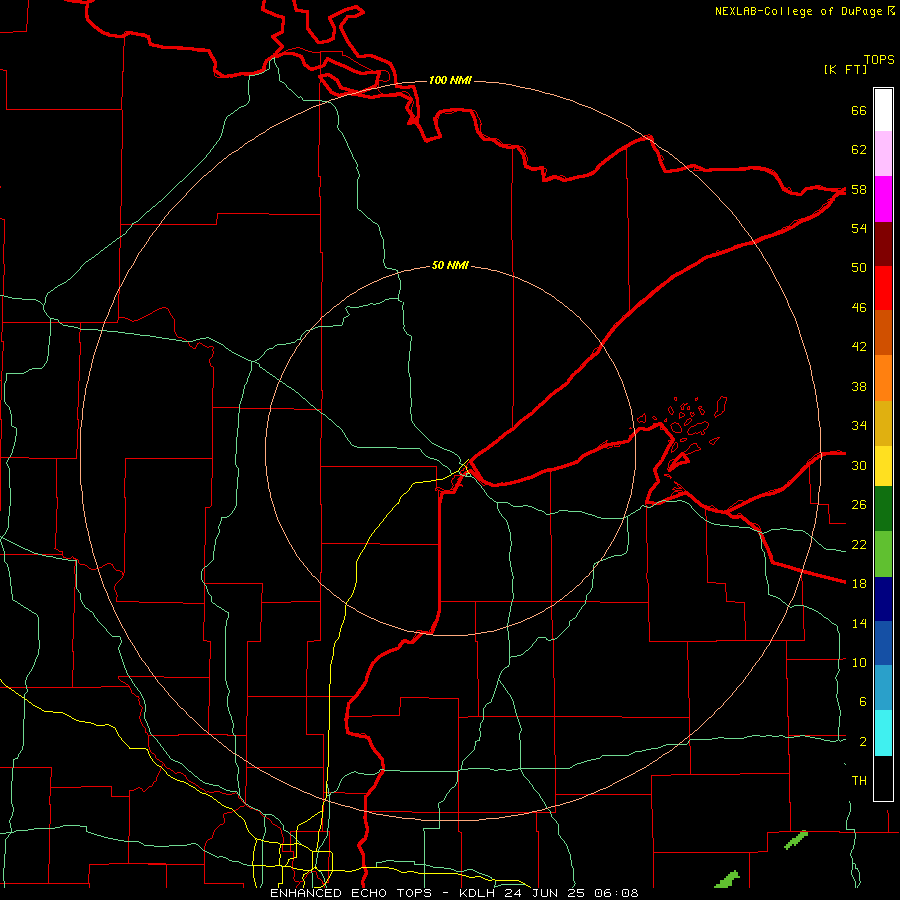Click the dark orange 46 kft swatch
The image size is (900, 900).
(x=883, y=332)
